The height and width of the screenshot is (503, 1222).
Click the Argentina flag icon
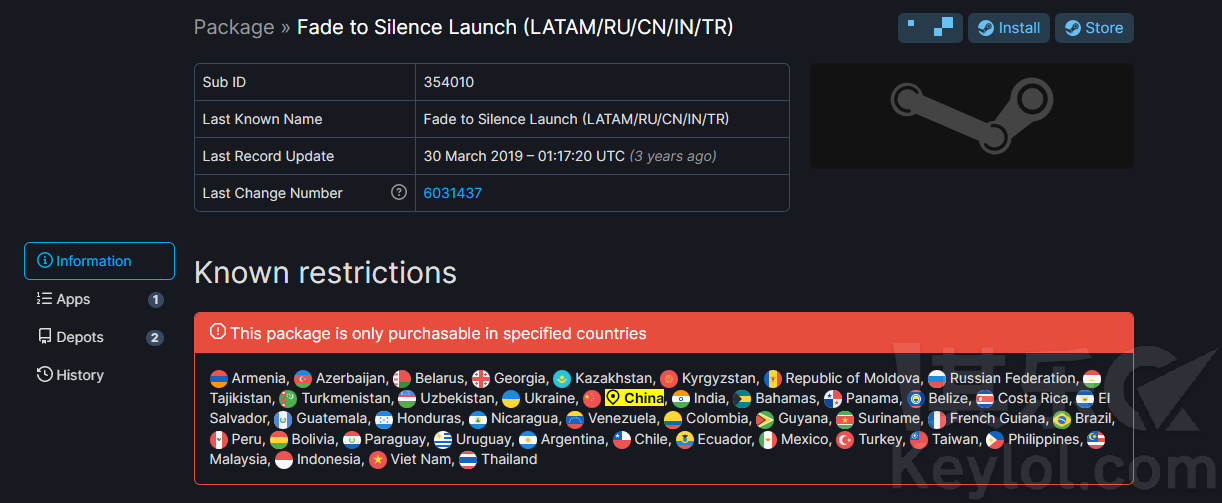click(528, 440)
